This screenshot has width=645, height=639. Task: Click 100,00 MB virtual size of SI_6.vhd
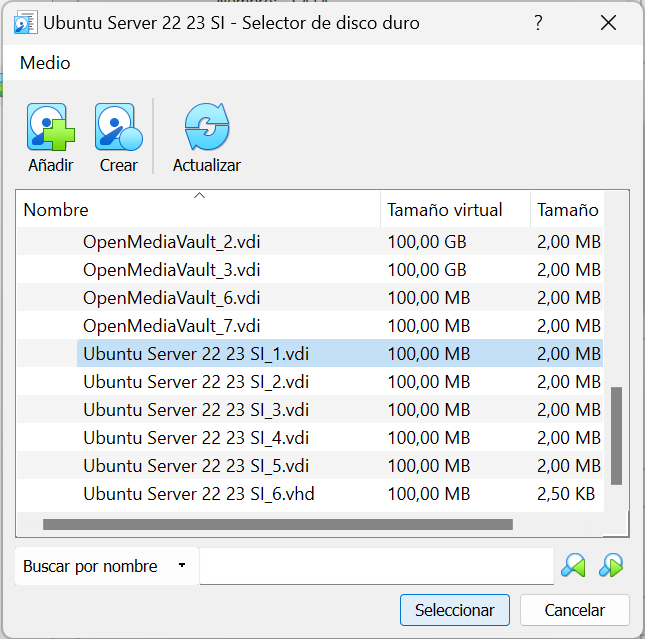[429, 493]
